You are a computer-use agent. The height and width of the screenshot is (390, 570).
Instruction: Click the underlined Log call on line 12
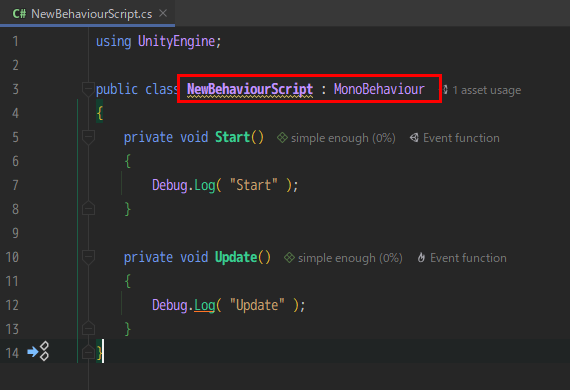pyautogui.click(x=205, y=305)
